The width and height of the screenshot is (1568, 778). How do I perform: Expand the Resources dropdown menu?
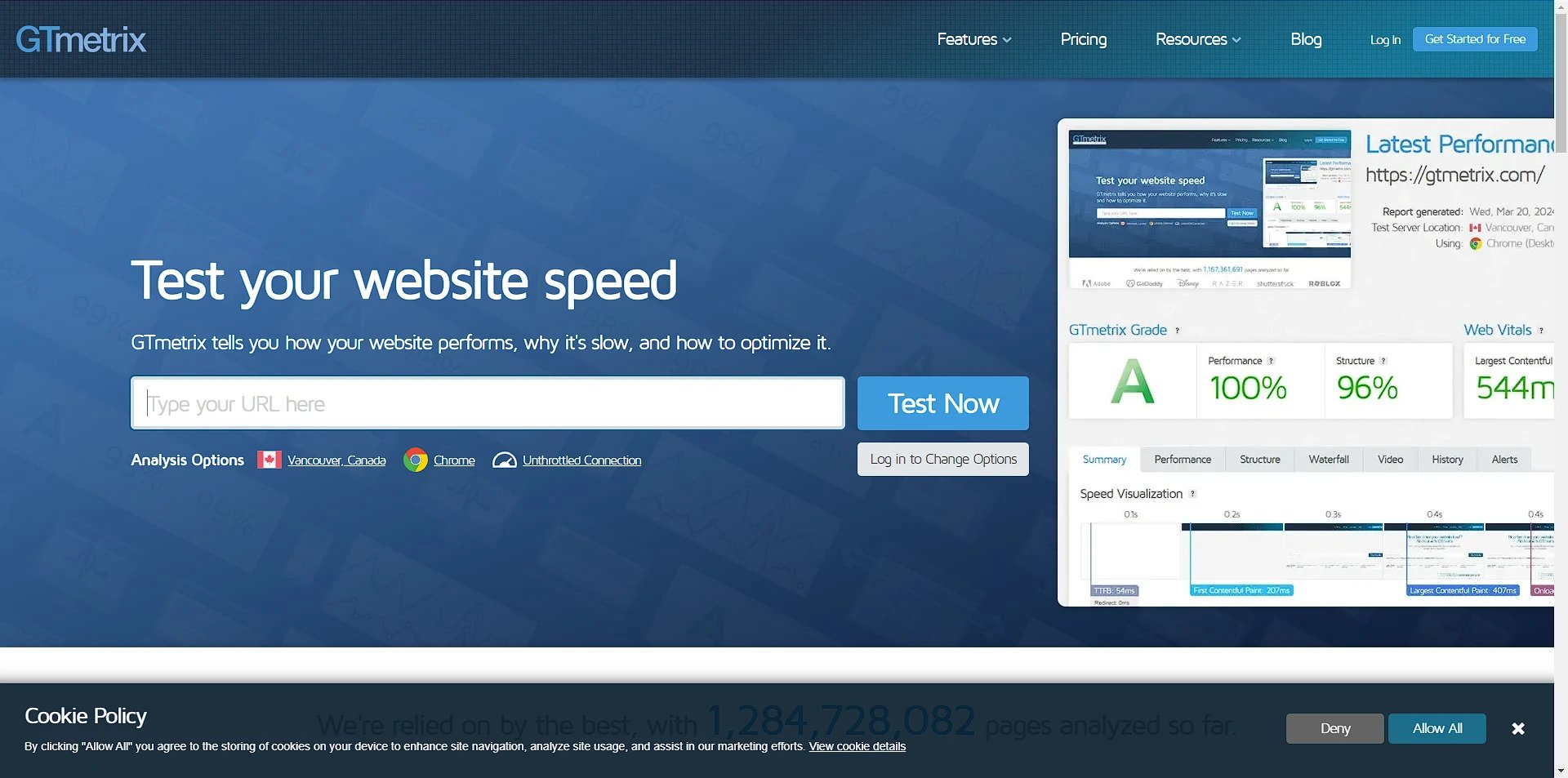click(1198, 39)
